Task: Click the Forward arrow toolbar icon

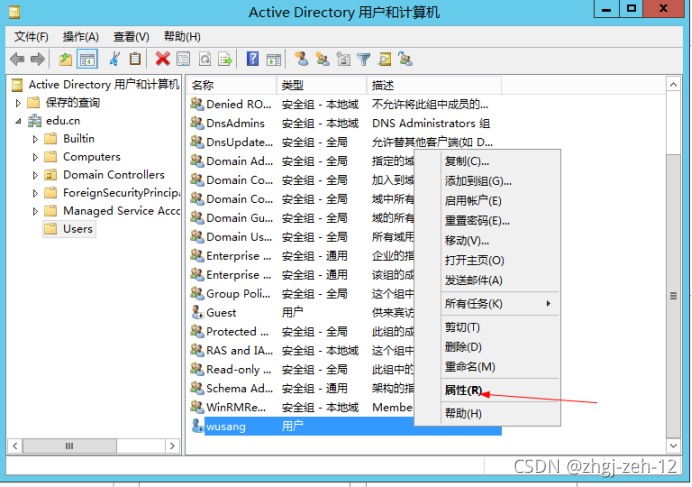Action: [x=38, y=59]
